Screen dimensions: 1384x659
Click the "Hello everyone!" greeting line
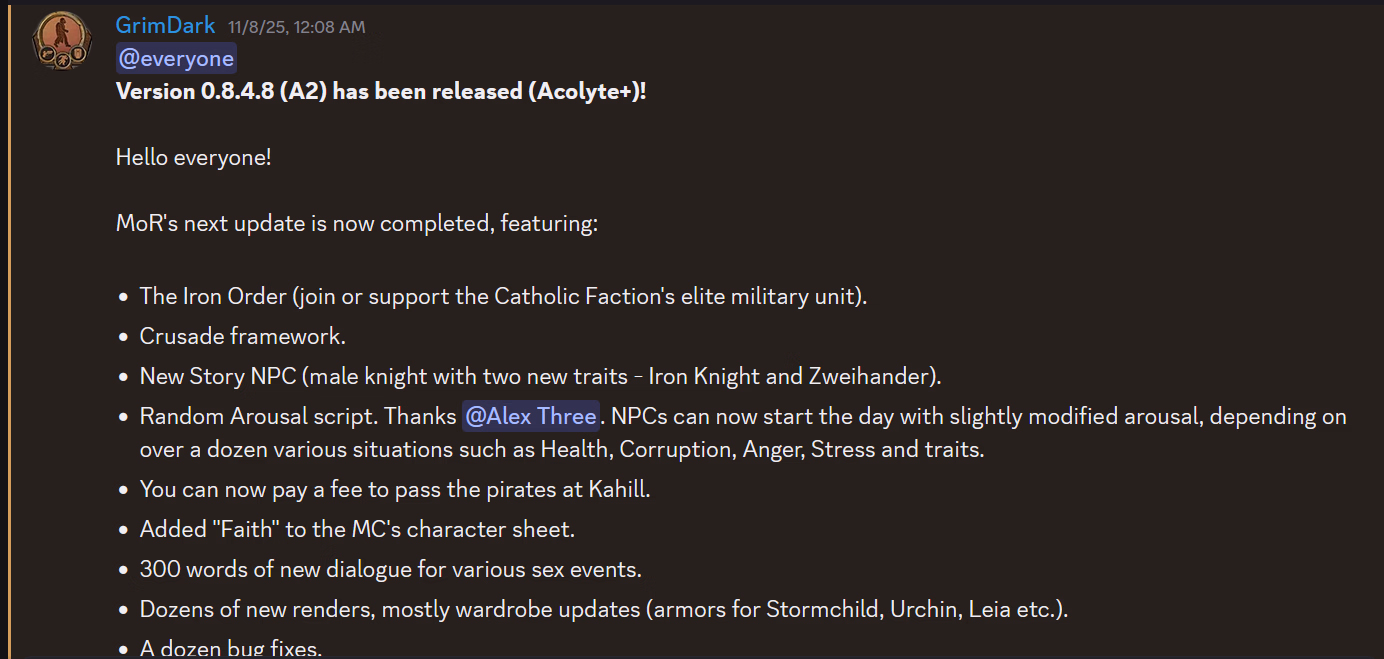[193, 157]
